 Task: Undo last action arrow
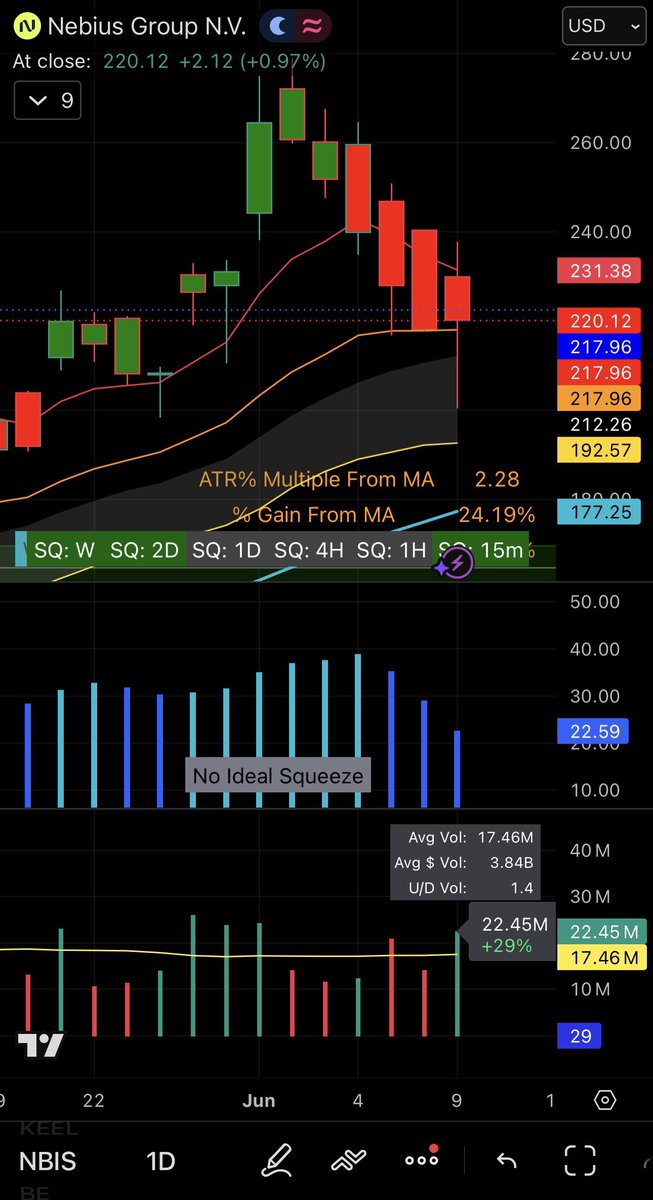coord(506,1161)
